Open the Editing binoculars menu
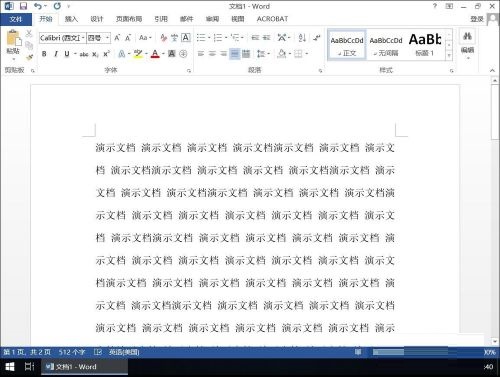Screen dimensions: 500x377 click(x=467, y=45)
